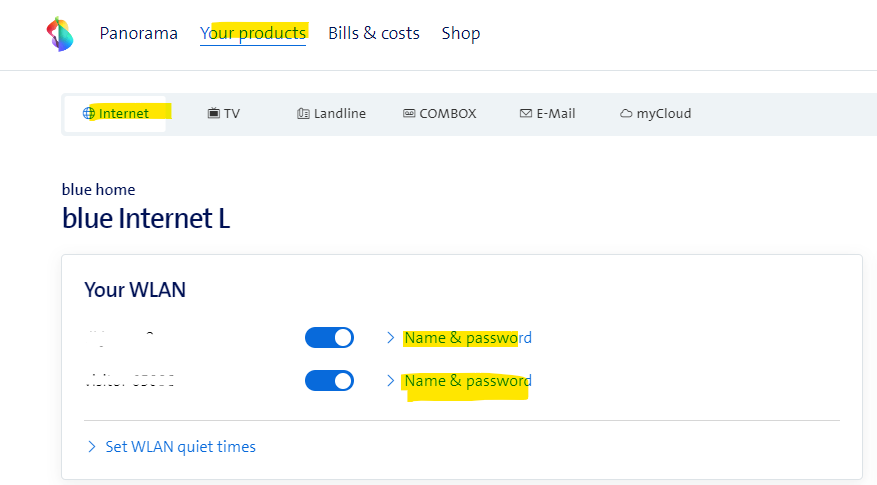877x485 pixels.
Task: Click the E-Mail envelope icon
Action: pos(525,114)
